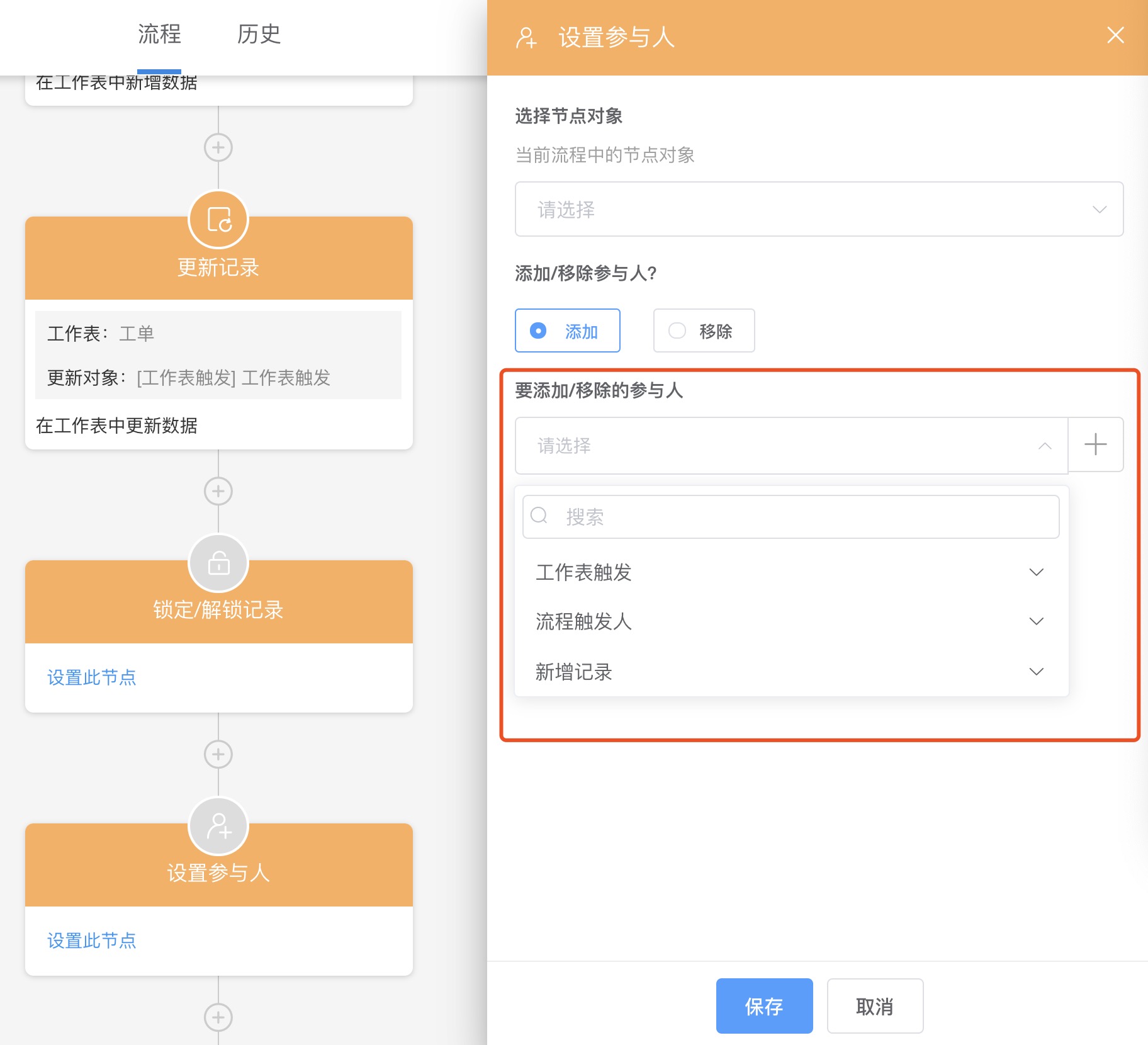The image size is (1148, 1045).
Task: Add a node below the new-record card
Action: 218,148
